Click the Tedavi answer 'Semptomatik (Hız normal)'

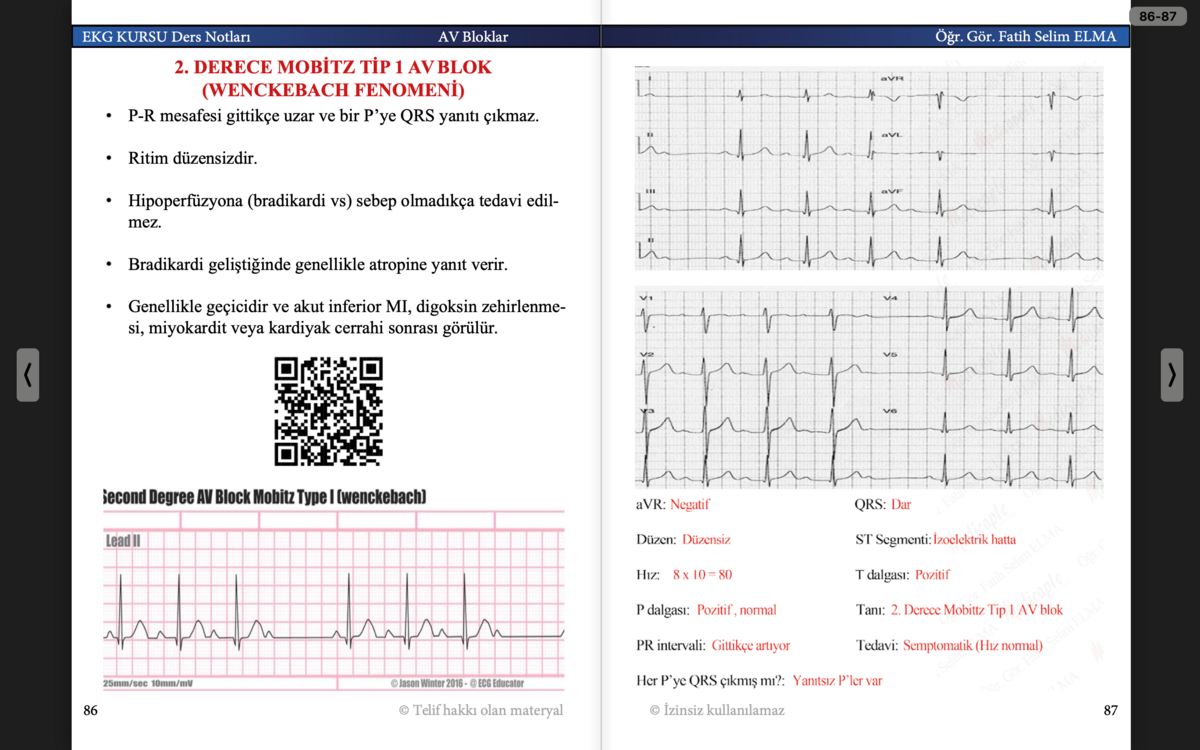pyautogui.click(x=972, y=645)
